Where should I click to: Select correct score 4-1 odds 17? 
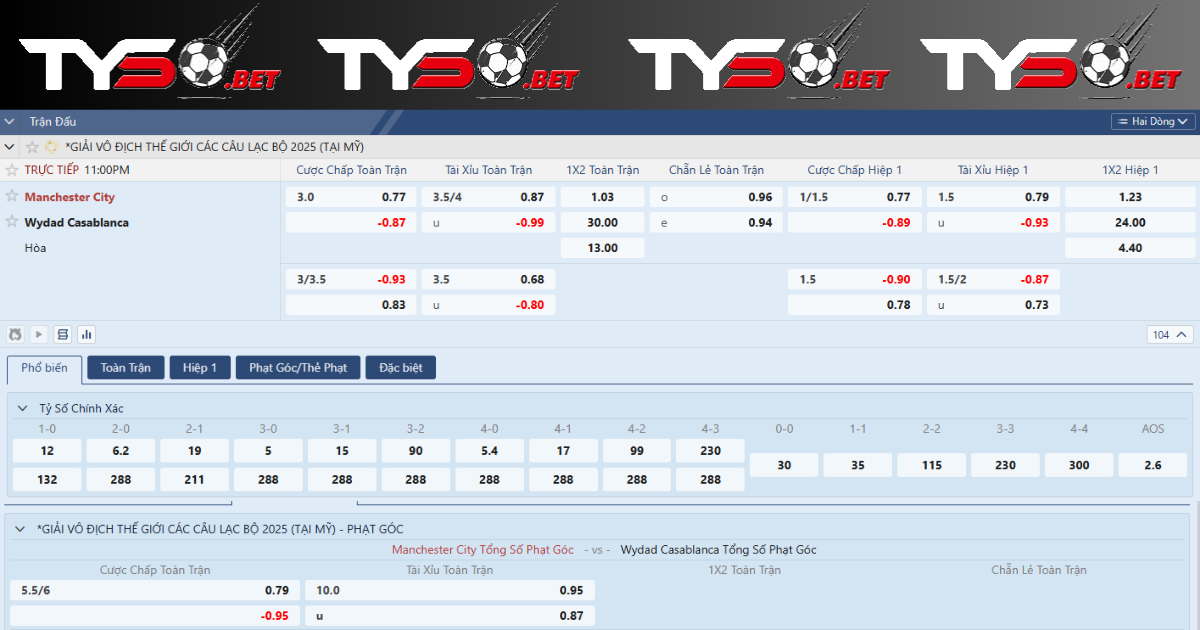[564, 451]
